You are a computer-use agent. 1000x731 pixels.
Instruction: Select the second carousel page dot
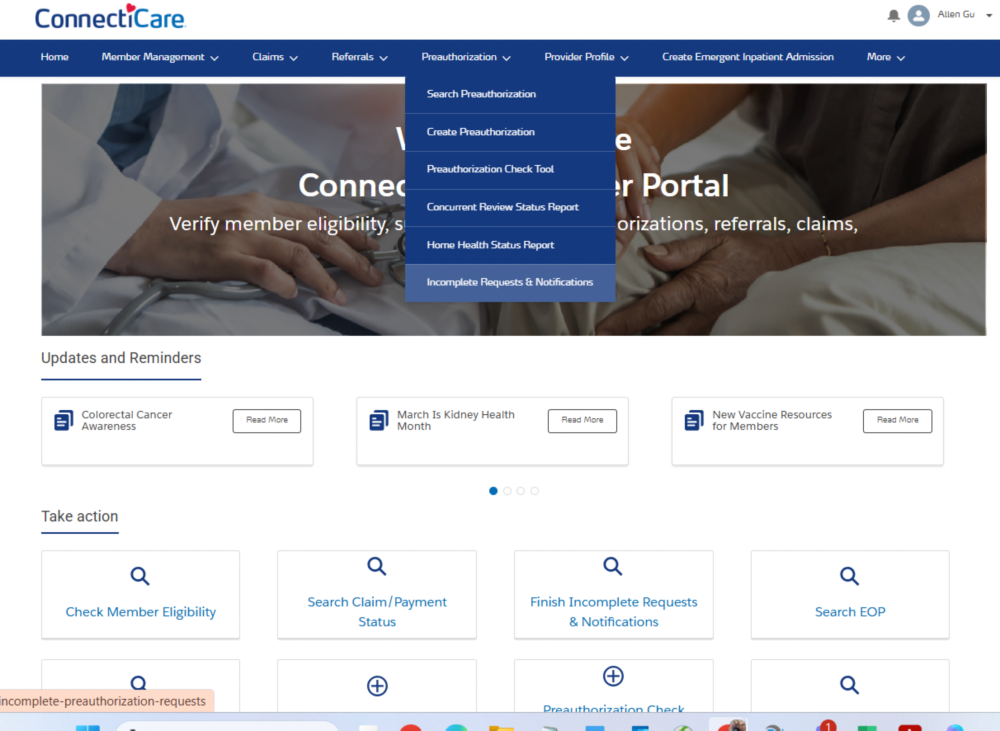[507, 491]
